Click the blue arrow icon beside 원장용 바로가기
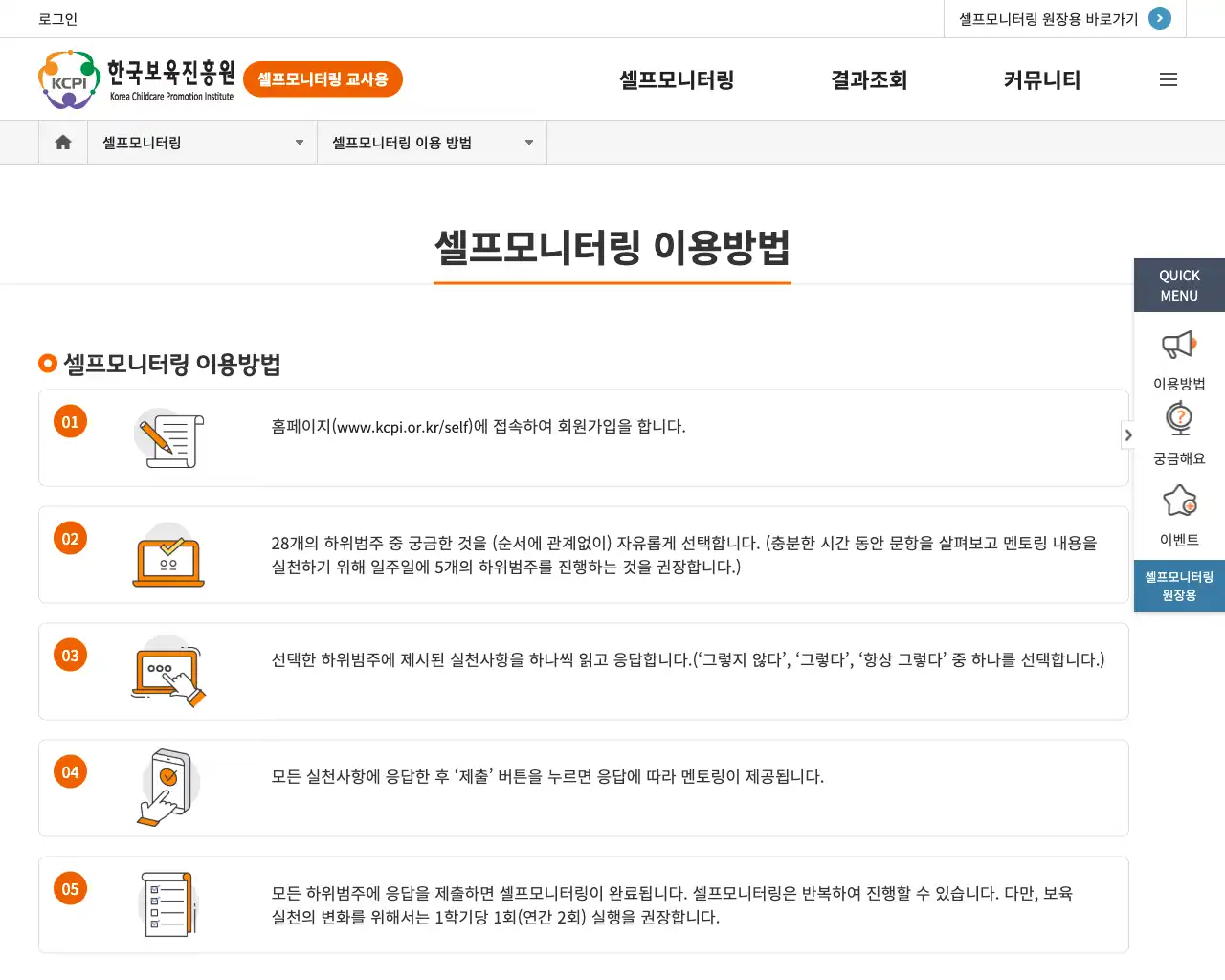Screen dimensions: 1225x980 1160,18
